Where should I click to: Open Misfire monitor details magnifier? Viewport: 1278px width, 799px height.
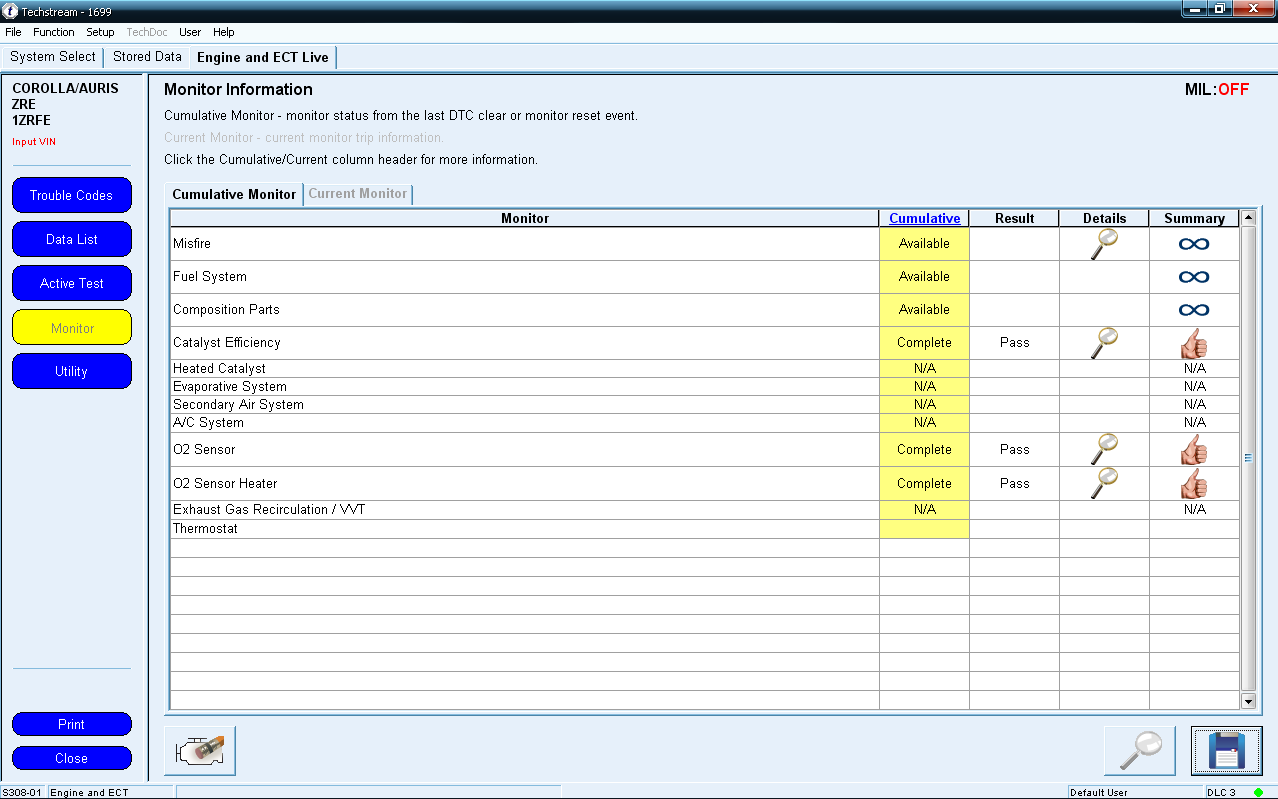coord(1104,244)
